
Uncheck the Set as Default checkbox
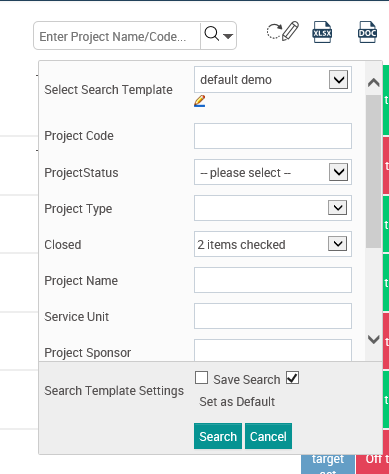tap(292, 378)
